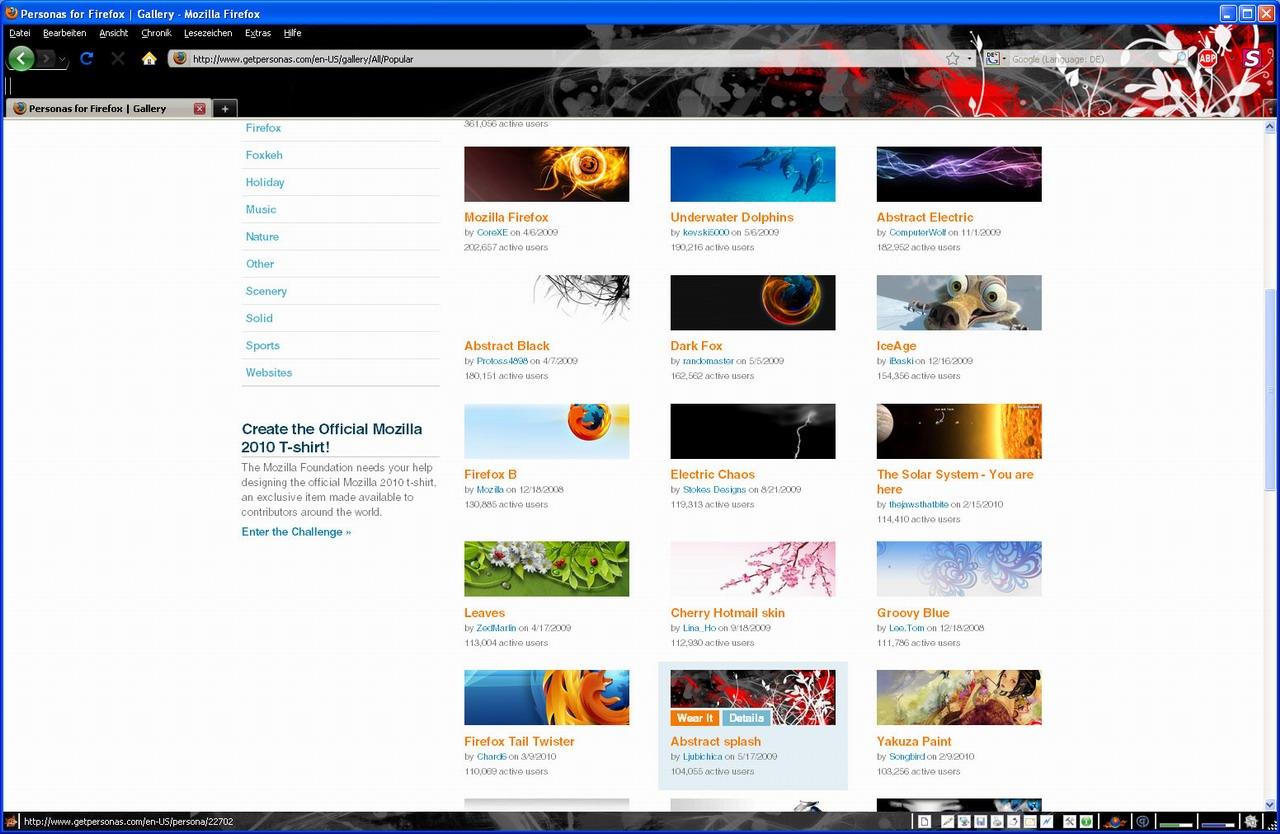
Task: Click the blue progress bar in status bar
Action: point(1218,825)
